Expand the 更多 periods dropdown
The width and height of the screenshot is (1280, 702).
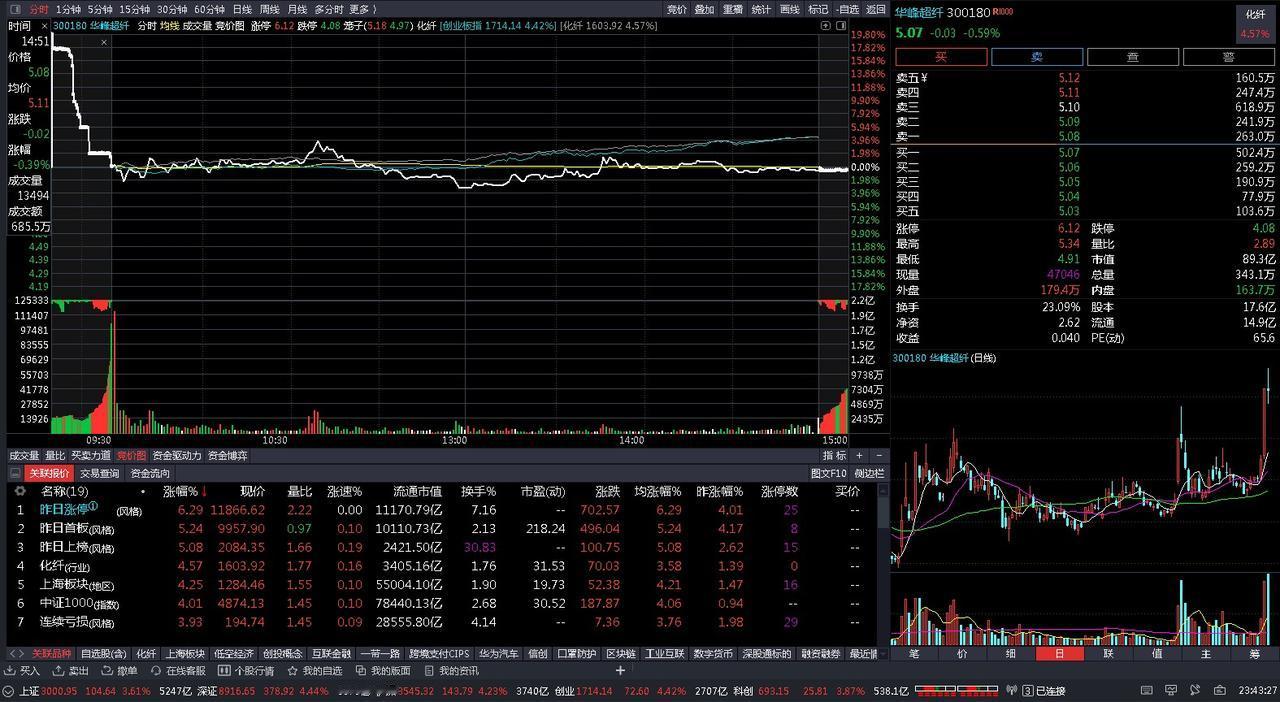362,9
